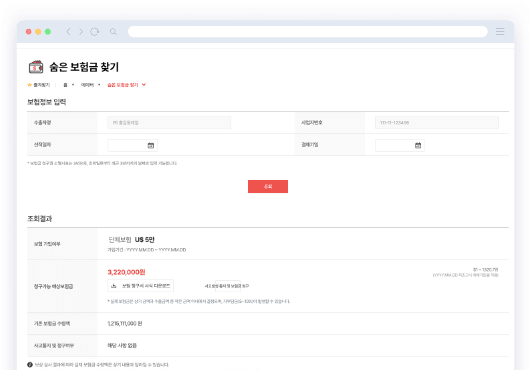The width and height of the screenshot is (530, 370).
Task: Click the yellow minimize traffic-light button
Action: 38,31
